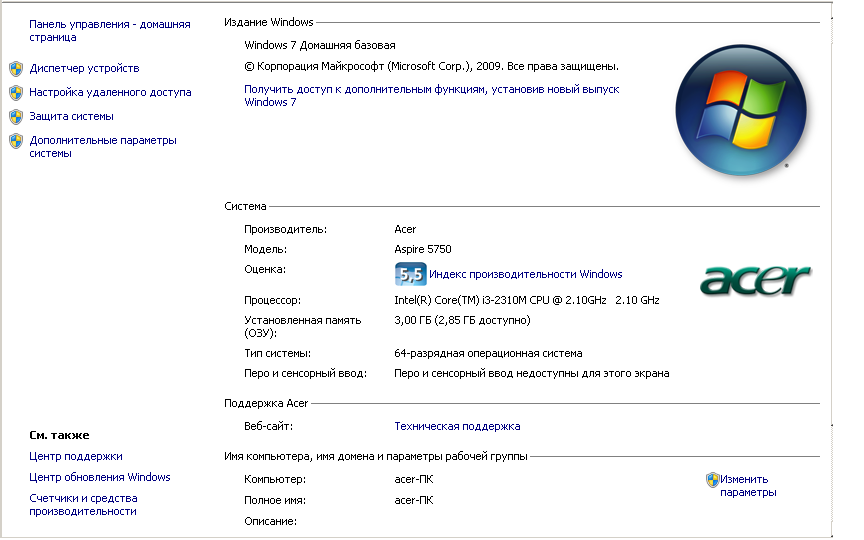Click the shield icon beside Дополнительные параметры системы
This screenshot has width=864, height=540.
tap(16, 141)
